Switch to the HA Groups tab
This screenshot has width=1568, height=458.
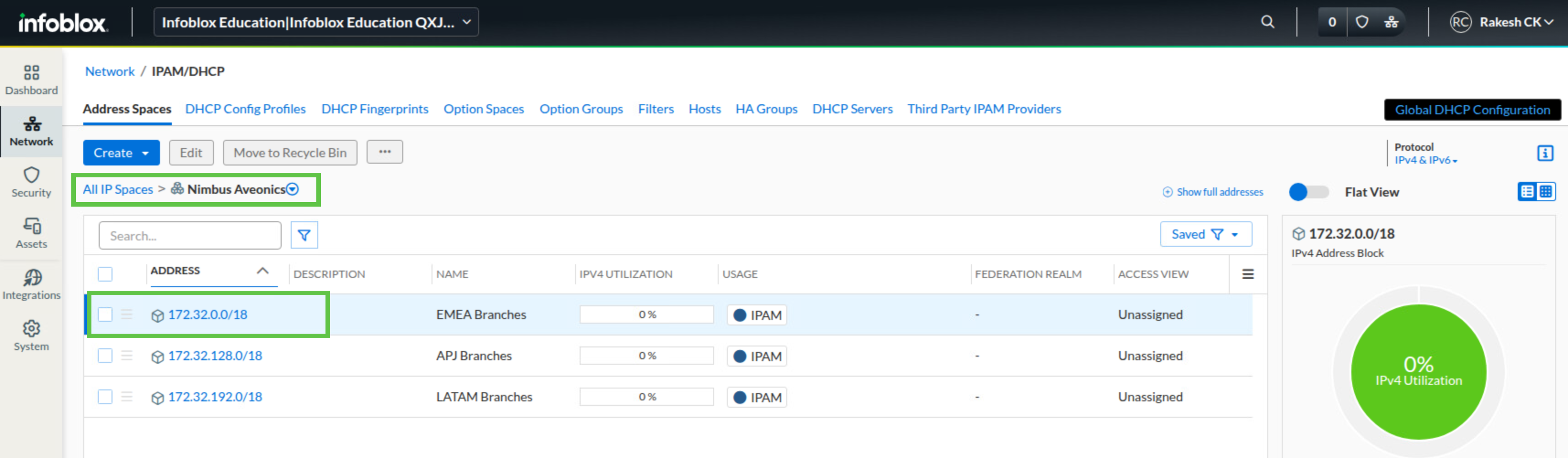click(x=766, y=109)
